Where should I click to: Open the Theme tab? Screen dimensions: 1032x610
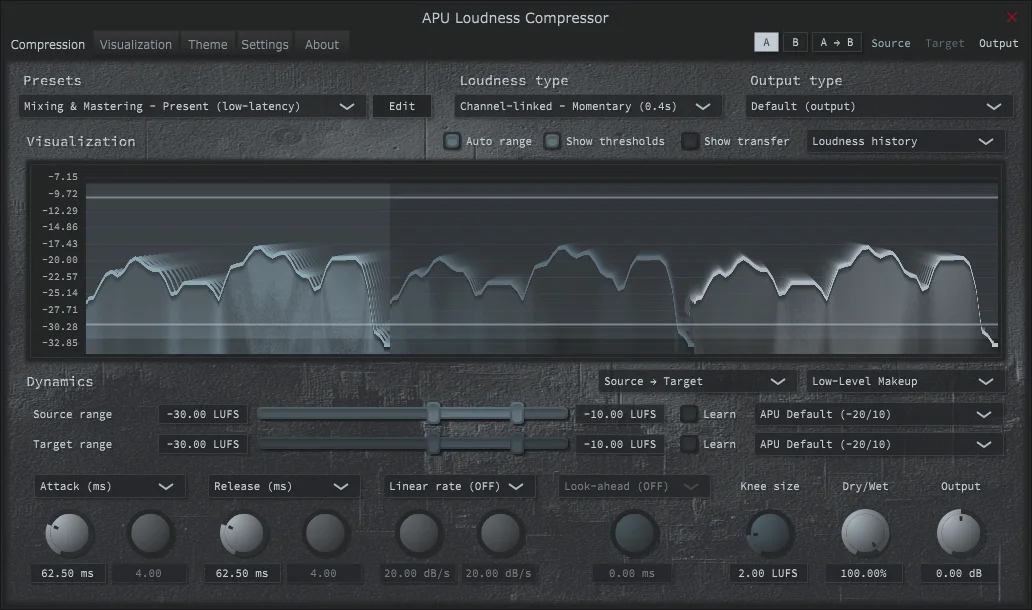(207, 44)
